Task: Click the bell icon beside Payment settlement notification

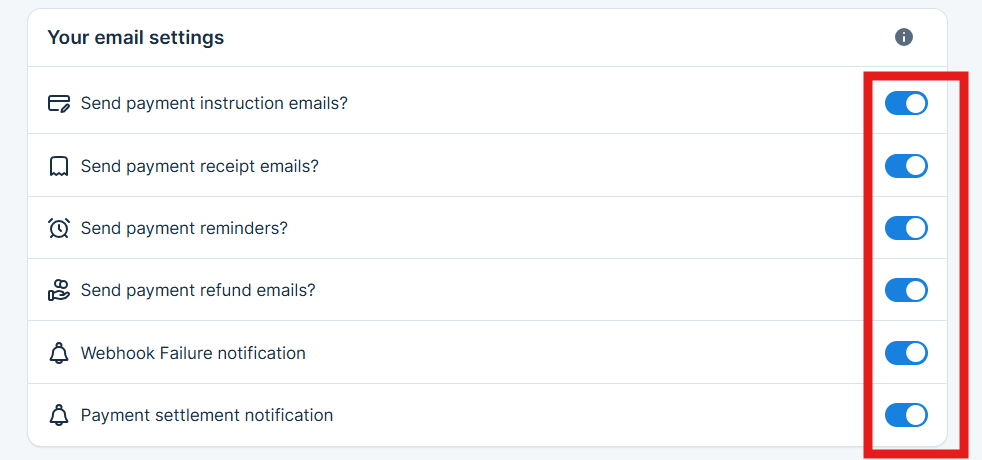Action: (59, 415)
